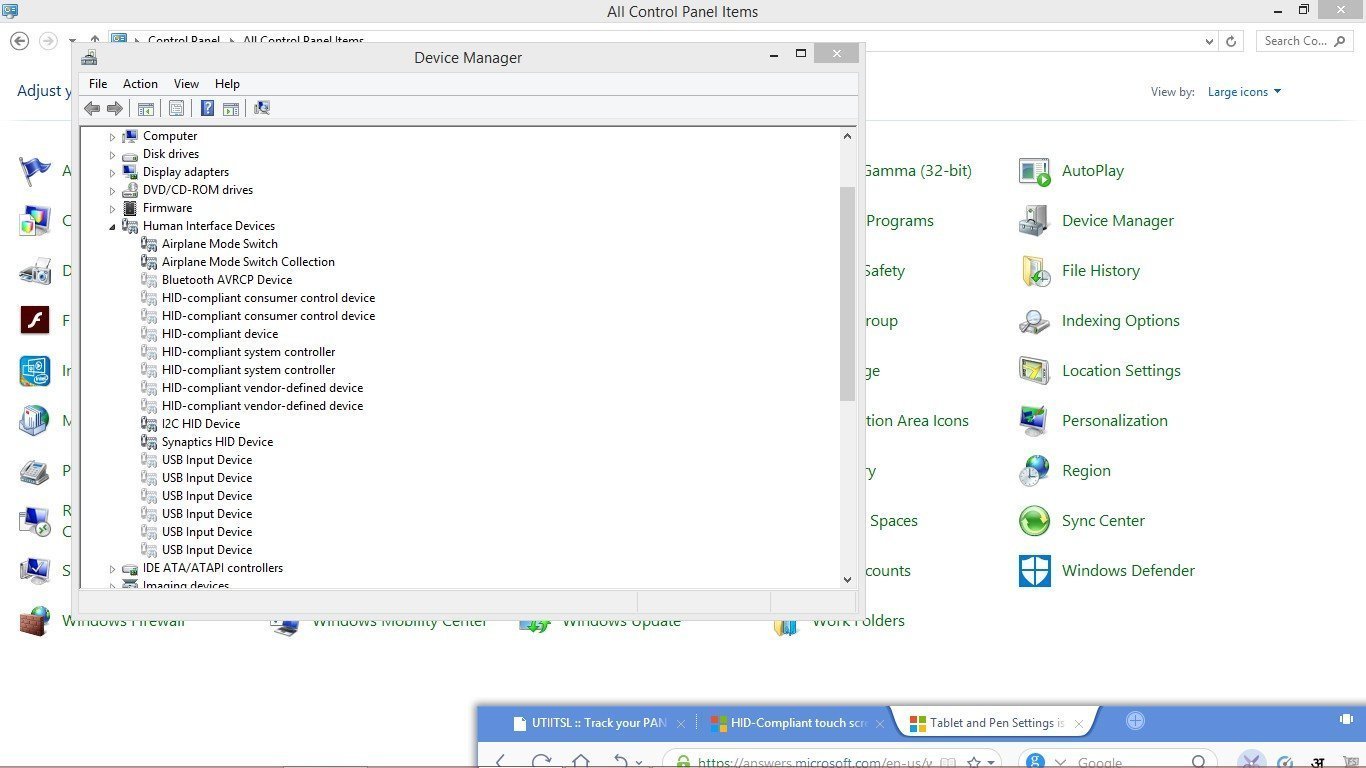Click the scrollbar down arrow in Device Manager
The width and height of the screenshot is (1366, 768).
point(847,579)
